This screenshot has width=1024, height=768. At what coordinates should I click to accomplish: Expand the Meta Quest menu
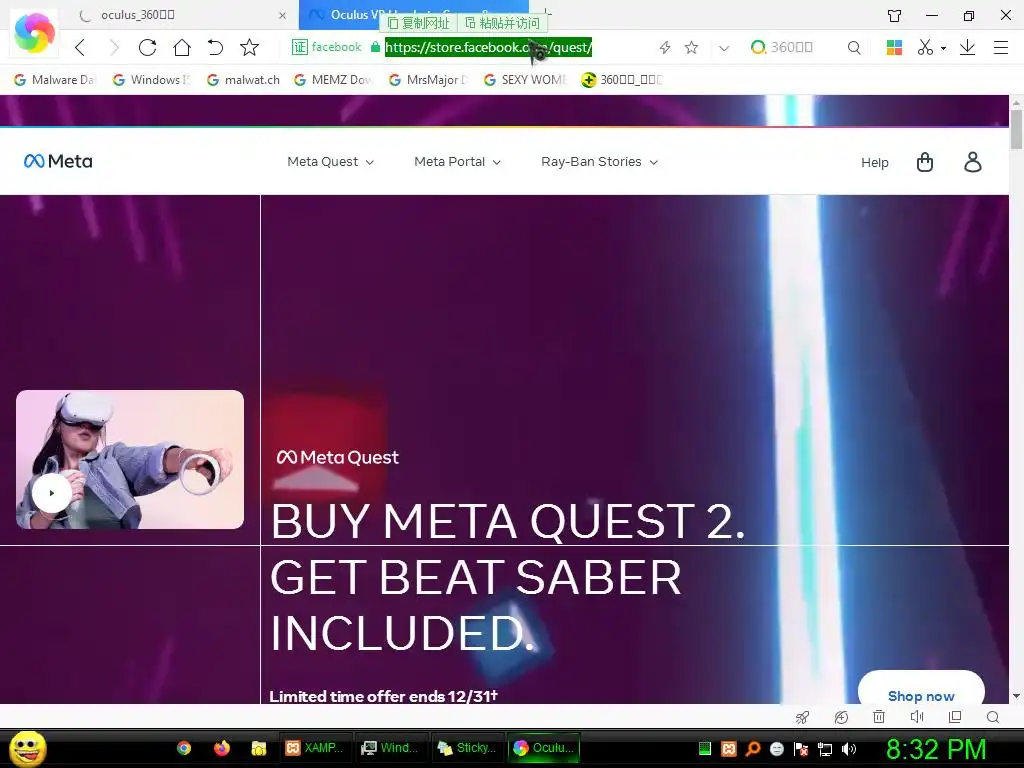[x=330, y=162]
